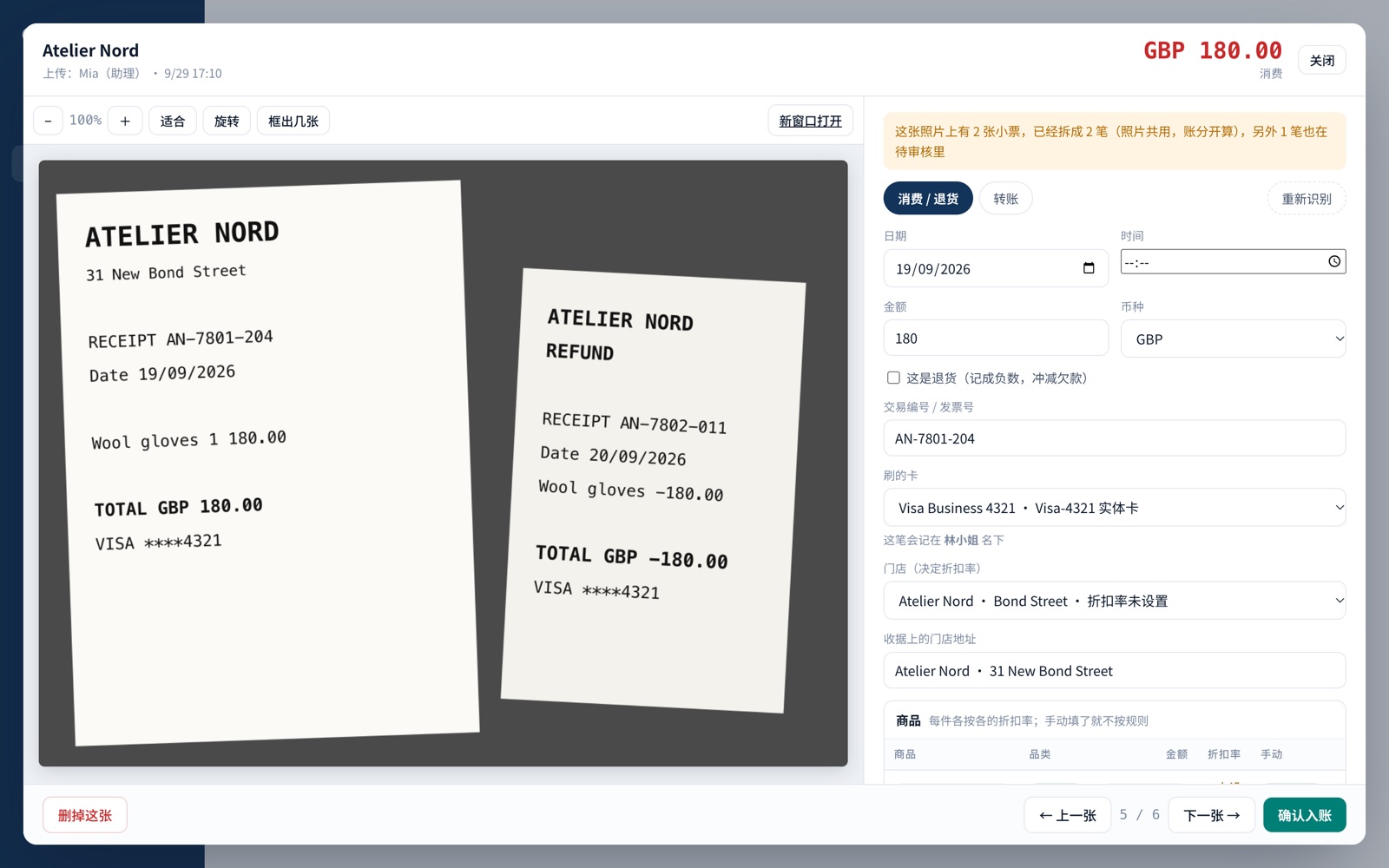The height and width of the screenshot is (868, 1389).
Task: Check the 这是退货 refund checkbox
Action: tap(893, 378)
